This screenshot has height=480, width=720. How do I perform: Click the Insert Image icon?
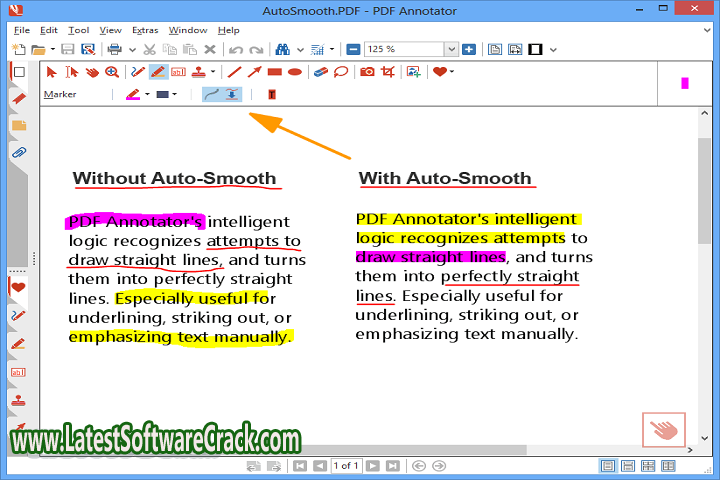[413, 72]
